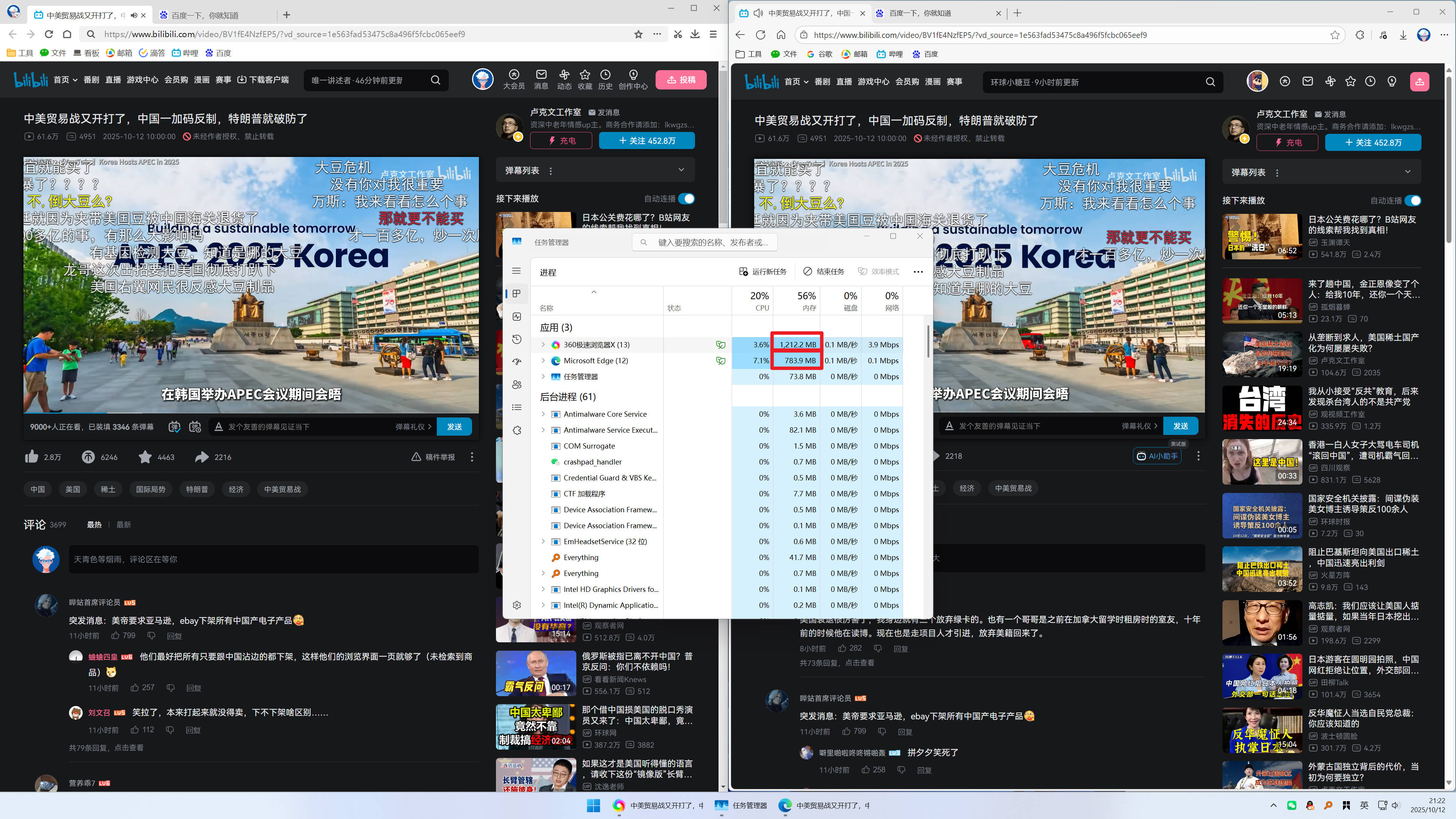Enable the 自动连播 autoplay toggle

pos(687,198)
